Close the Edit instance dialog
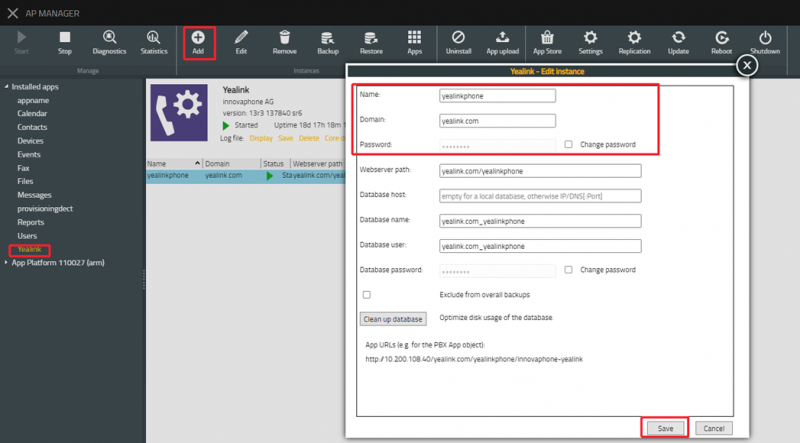Screen dimensions: 800x443 747,65
